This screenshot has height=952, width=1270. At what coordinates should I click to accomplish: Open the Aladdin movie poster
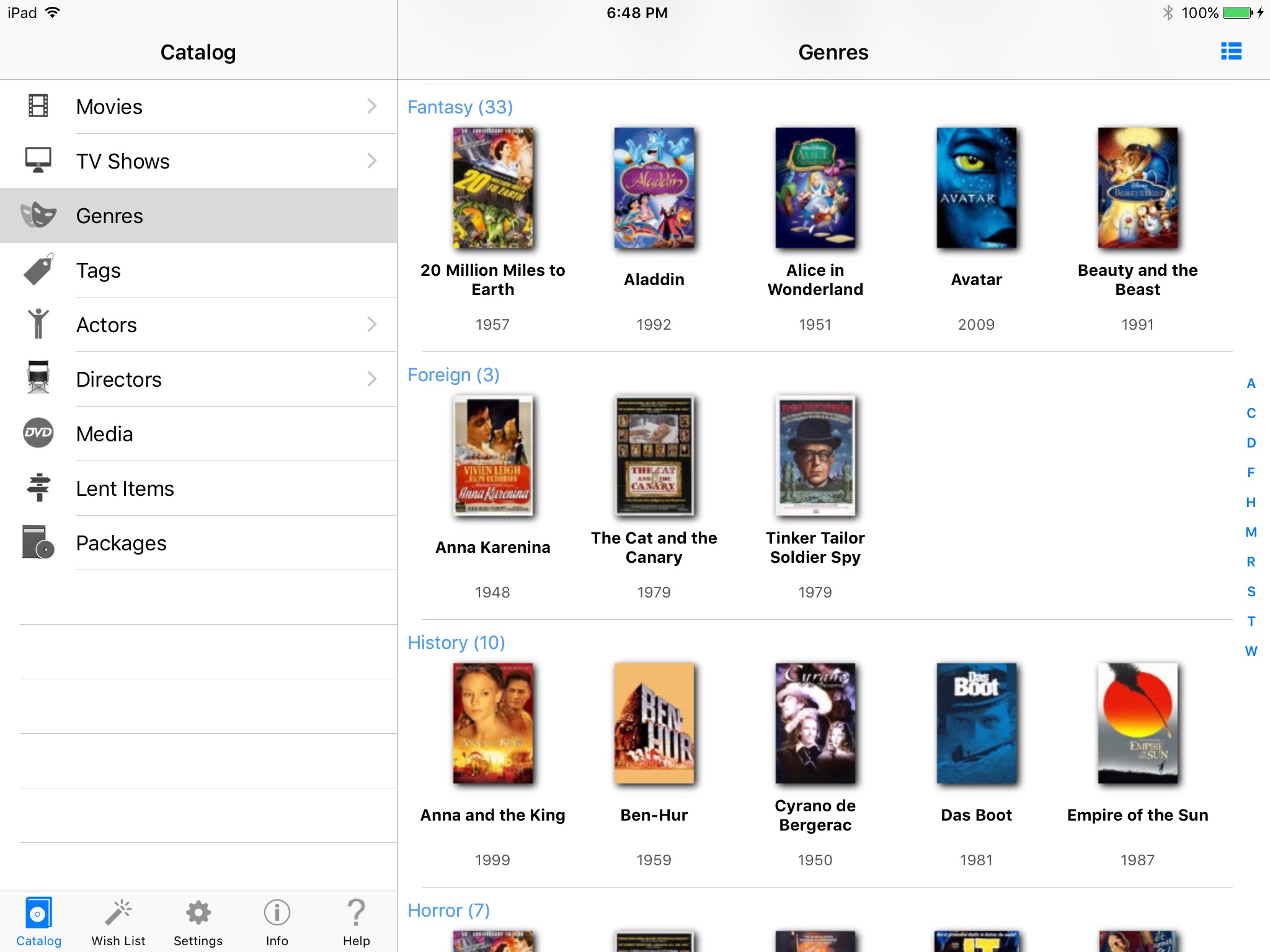654,188
